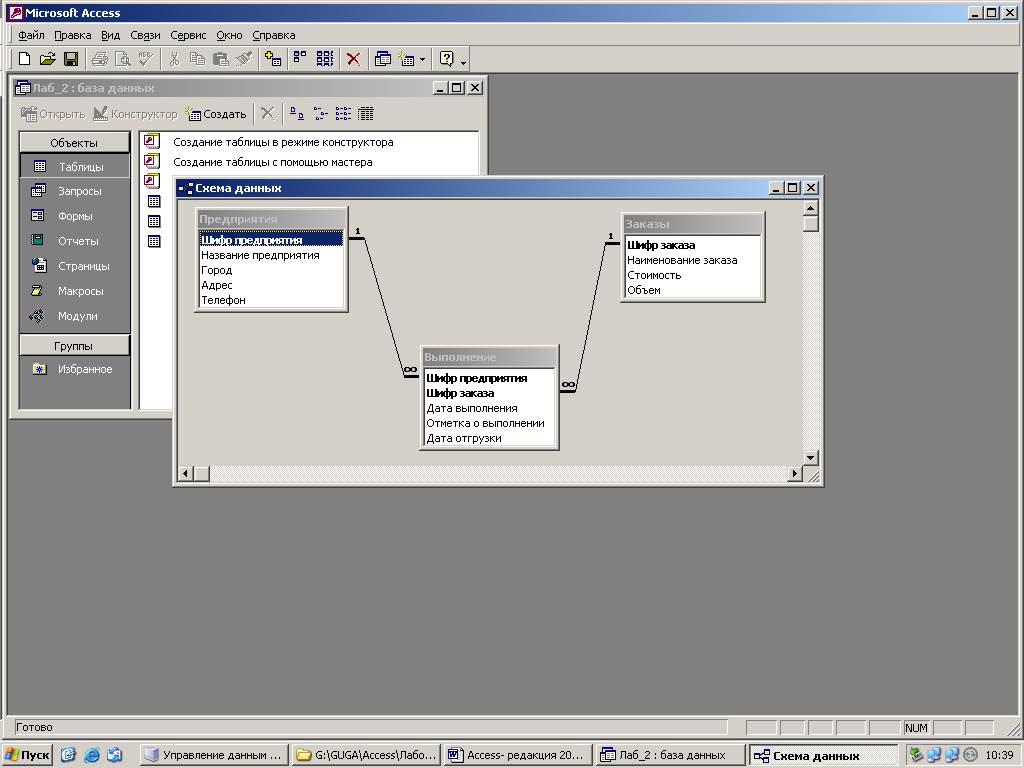1024x768 pixels.
Task: Open the Пуск start button
Action: (x=27, y=755)
